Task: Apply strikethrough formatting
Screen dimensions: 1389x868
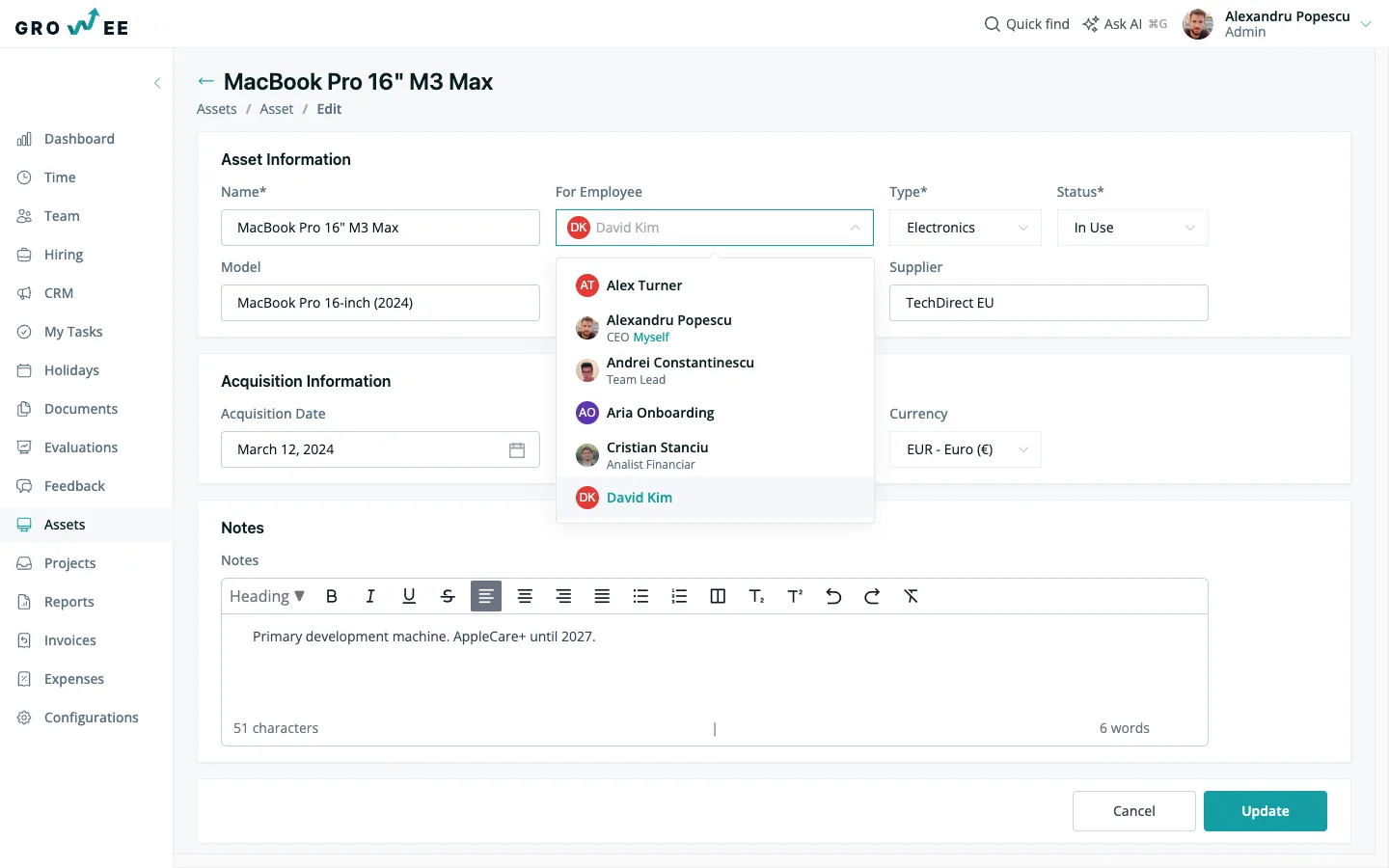Action: click(448, 596)
